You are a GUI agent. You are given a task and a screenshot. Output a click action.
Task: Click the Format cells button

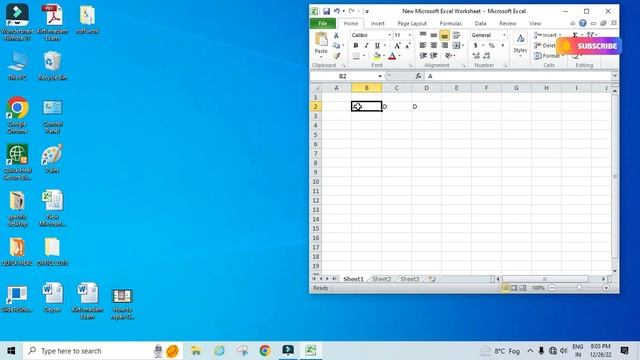pos(547,56)
